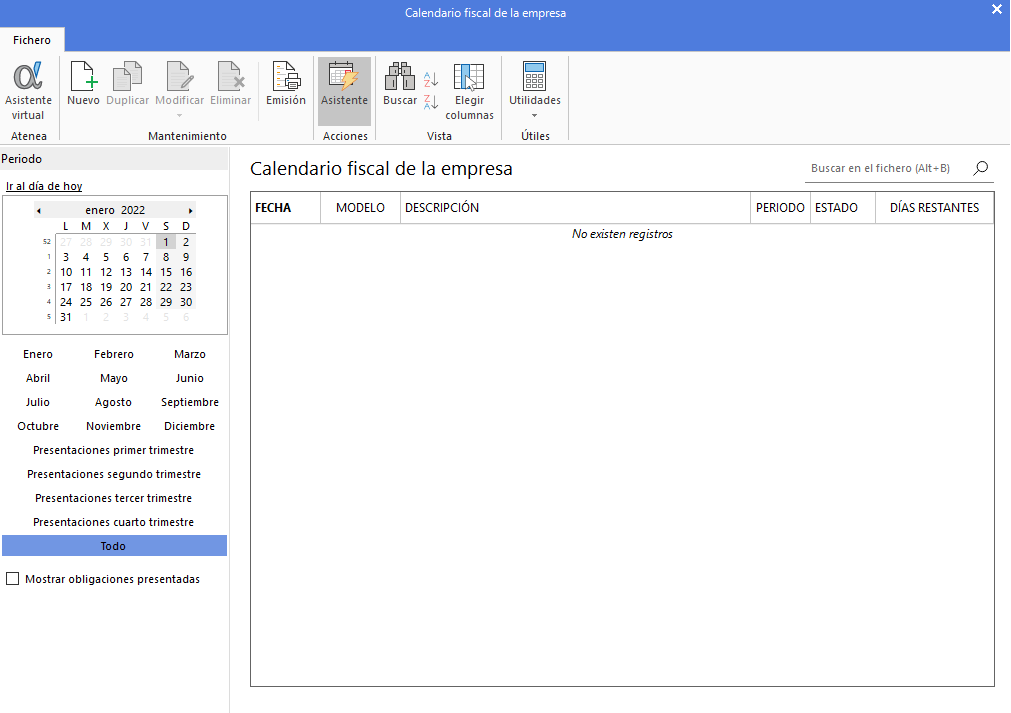Screen dimensions: 1011x713
Task: Sort by FECHA column header
Action: click(x=285, y=208)
